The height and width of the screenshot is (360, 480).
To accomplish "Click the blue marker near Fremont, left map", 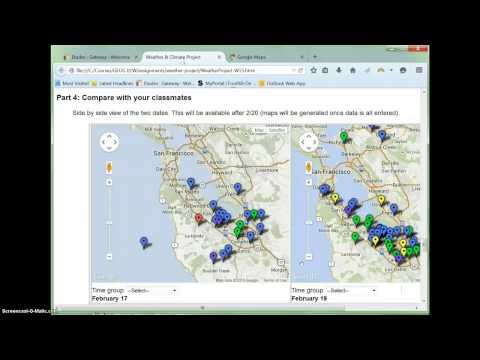I will (237, 188).
